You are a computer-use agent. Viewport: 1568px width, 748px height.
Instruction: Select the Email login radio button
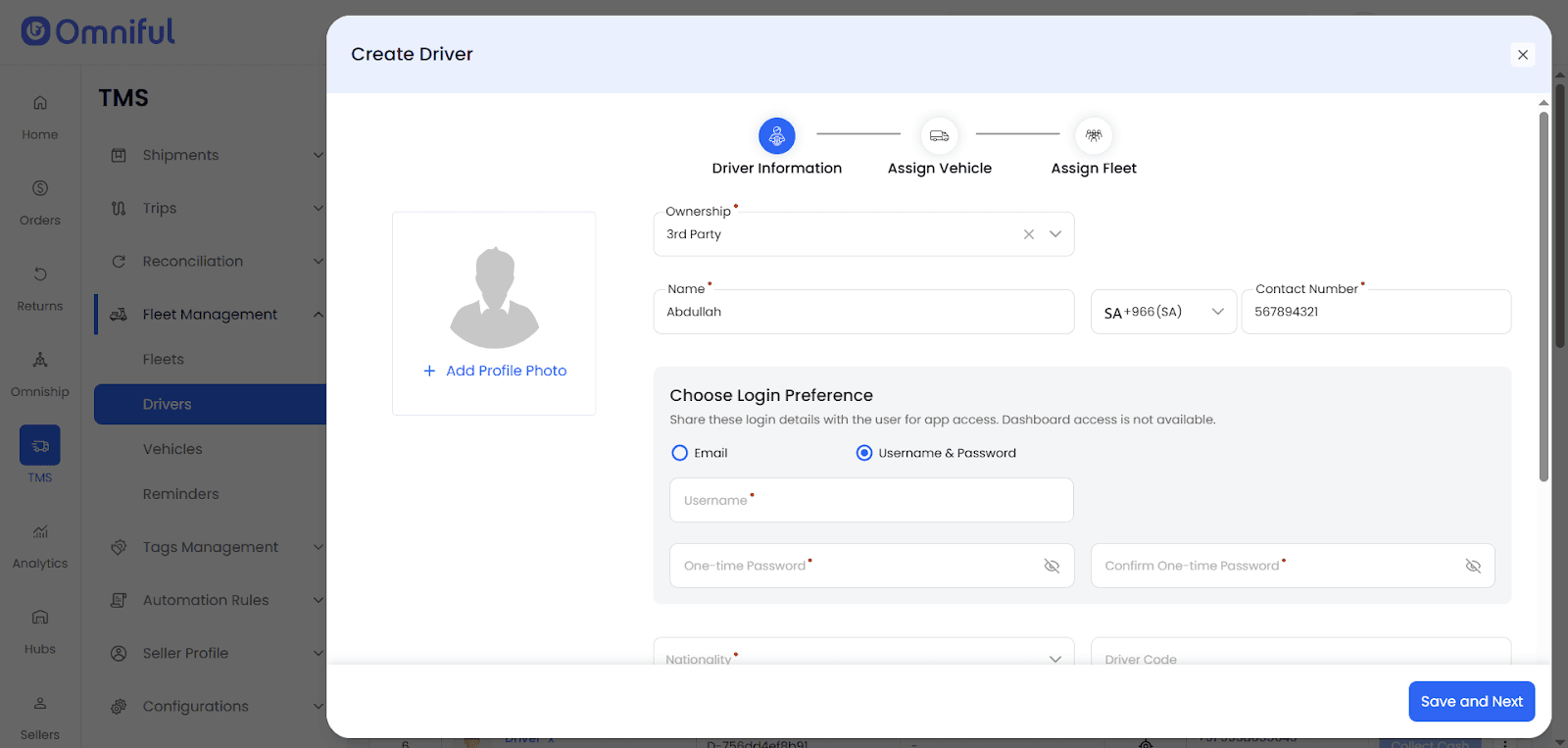tap(679, 453)
